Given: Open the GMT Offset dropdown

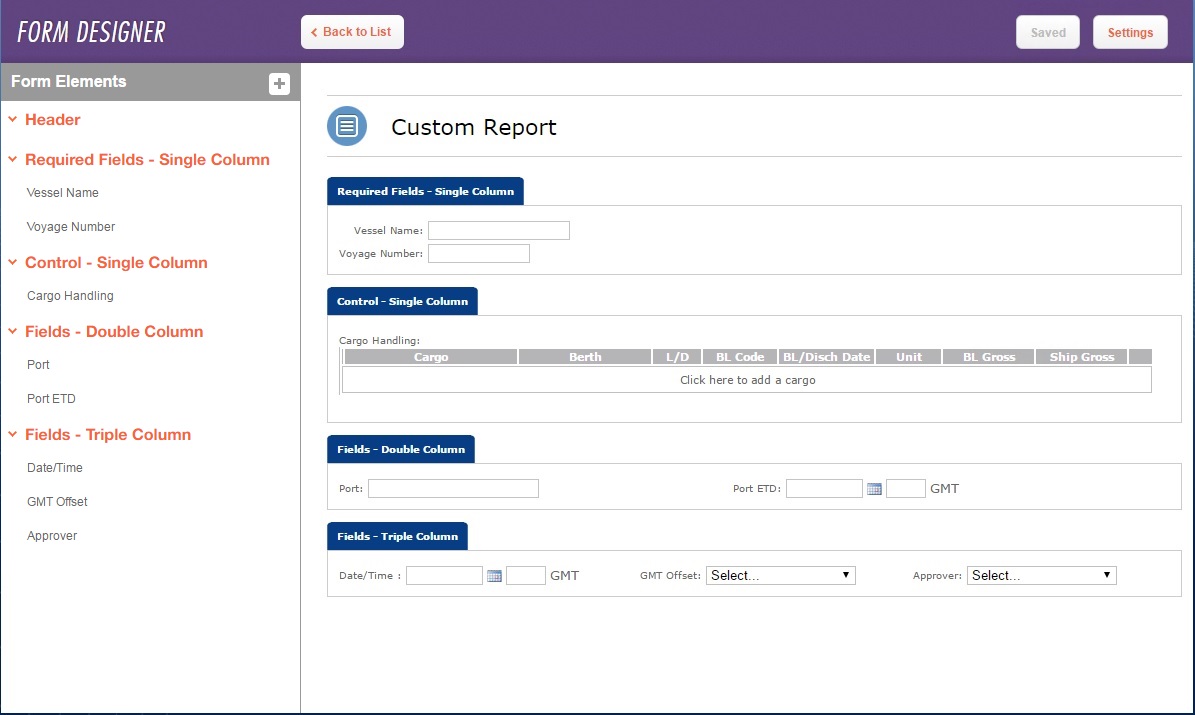Looking at the screenshot, I should [779, 575].
